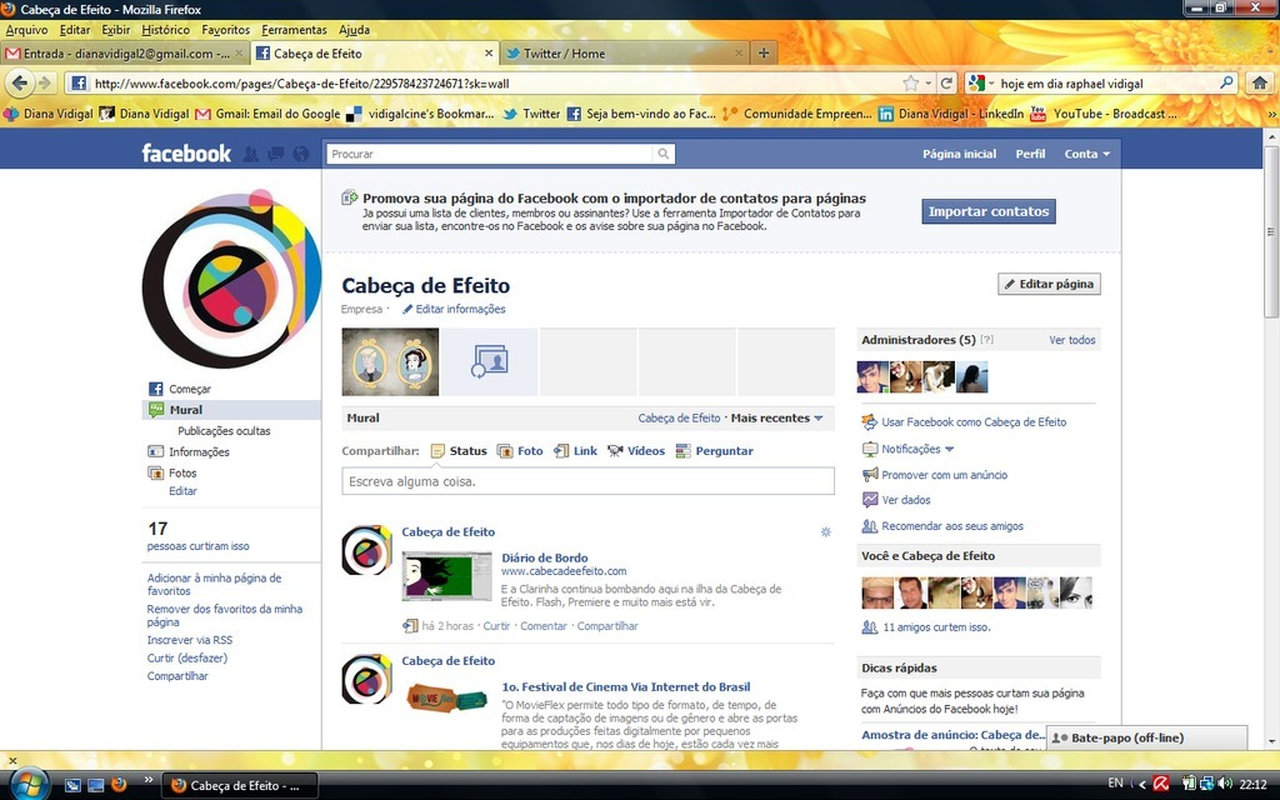Open the Favoritos menu
1280x800 pixels.
click(x=226, y=30)
